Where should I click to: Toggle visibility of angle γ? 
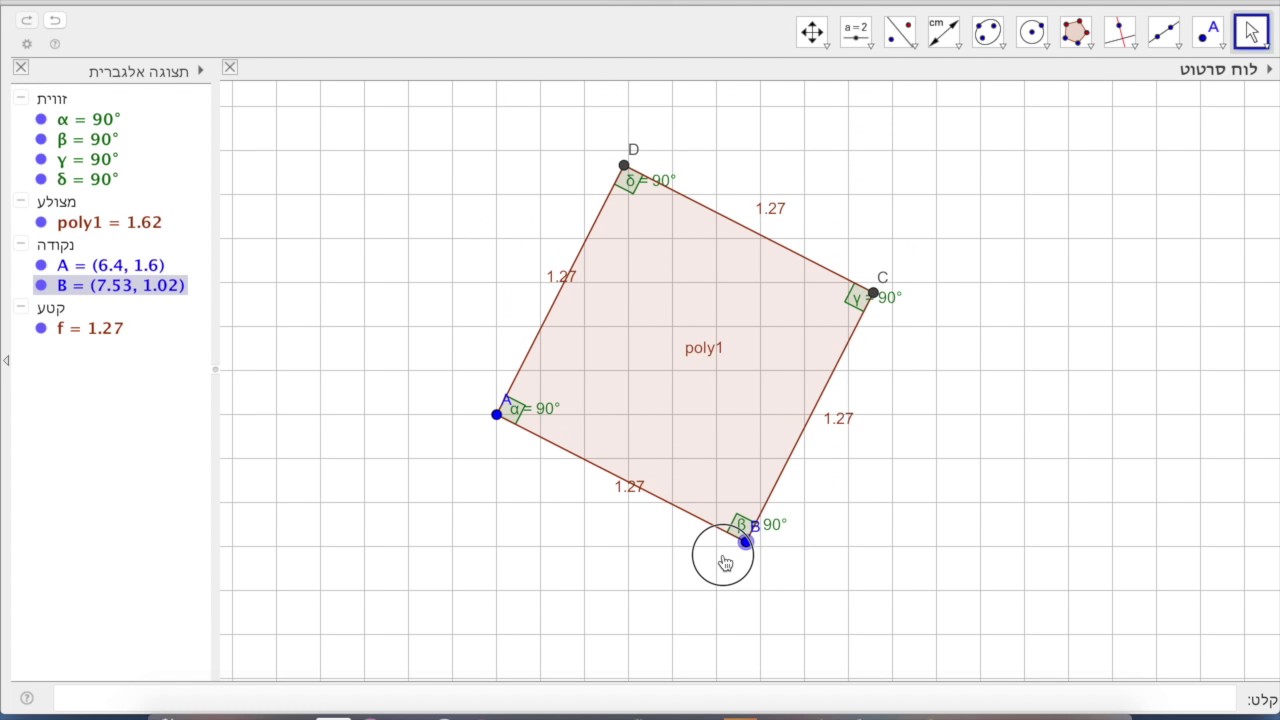41,159
